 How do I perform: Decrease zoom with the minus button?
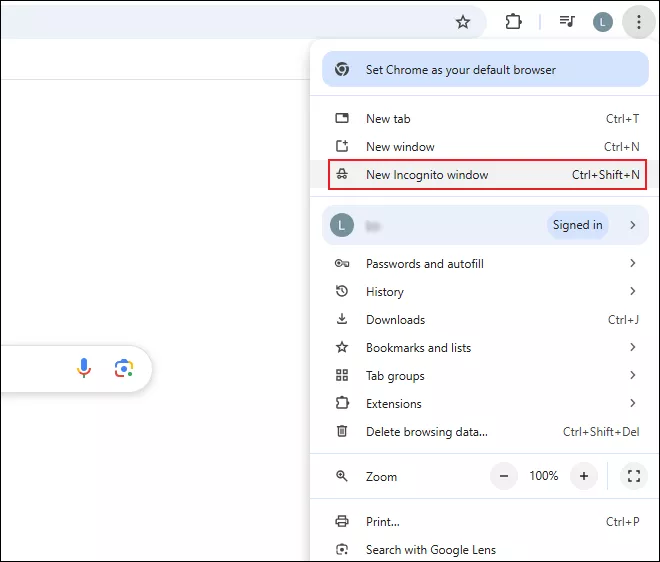504,476
